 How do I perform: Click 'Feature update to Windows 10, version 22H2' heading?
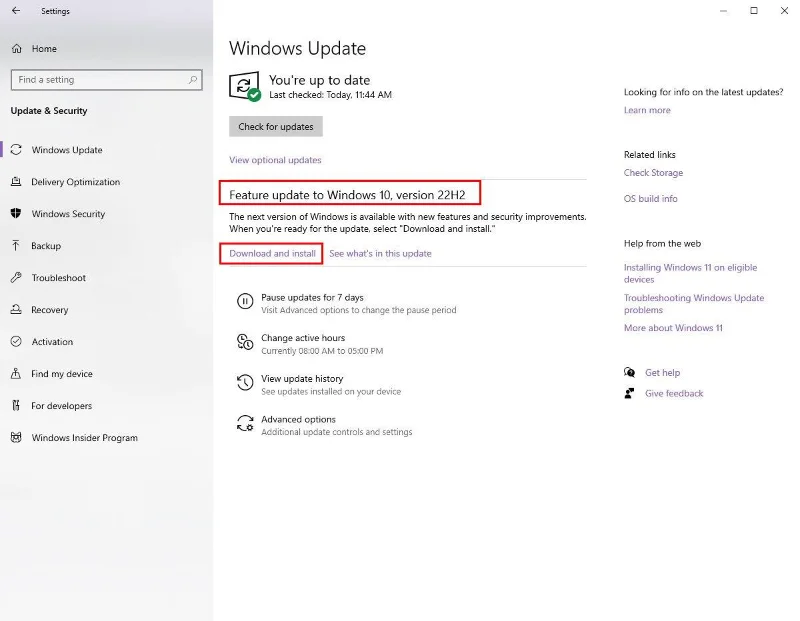347,195
